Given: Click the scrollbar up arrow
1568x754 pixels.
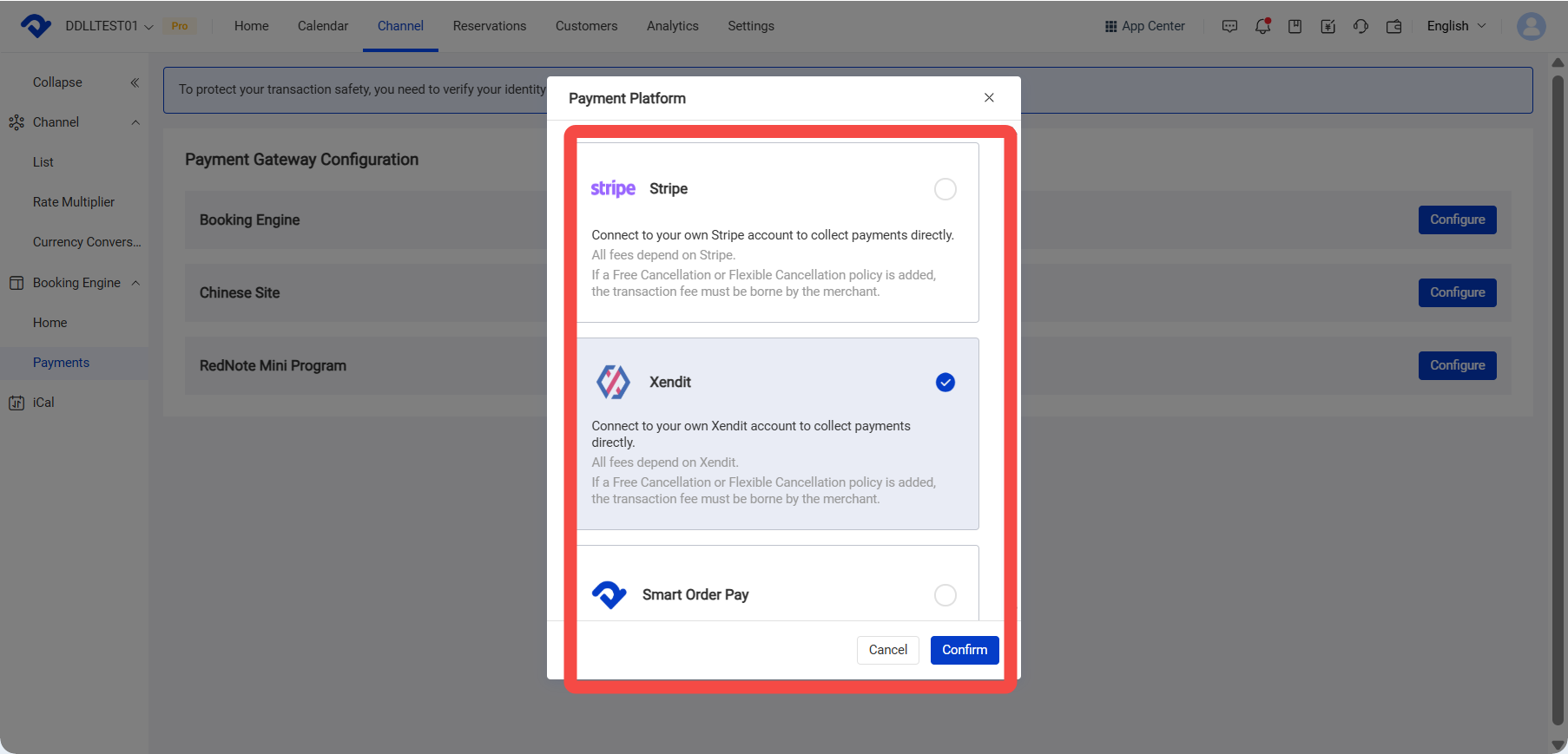Looking at the screenshot, I should tap(1558, 62).
